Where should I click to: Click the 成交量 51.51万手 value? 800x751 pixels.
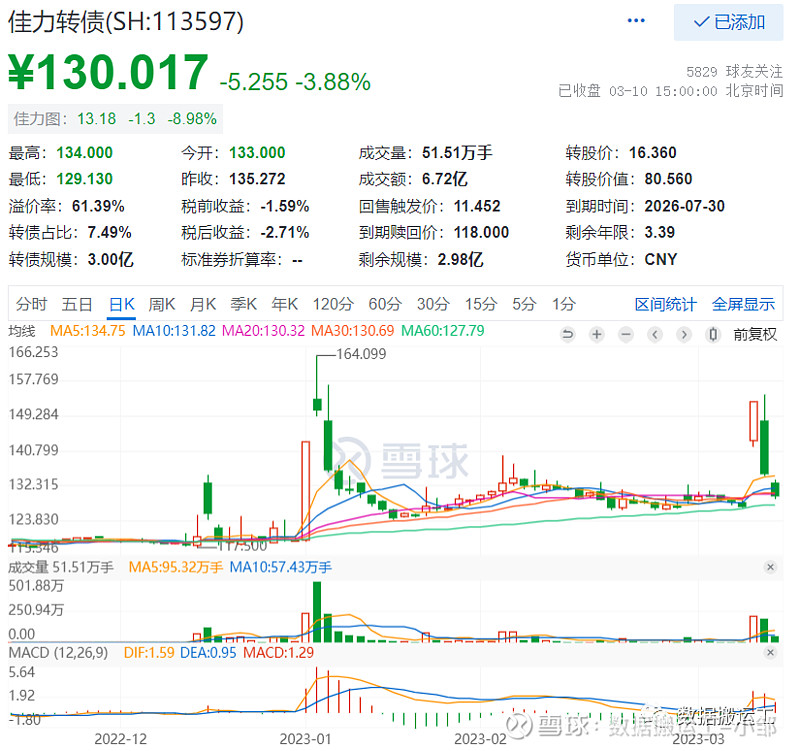[x=457, y=153]
